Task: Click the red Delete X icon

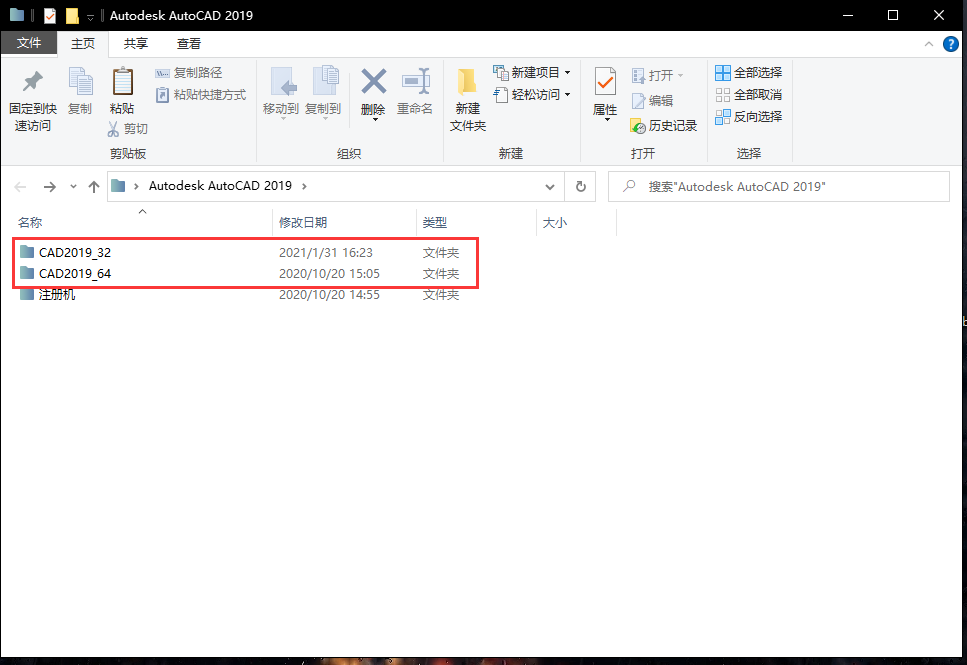Action: point(373,82)
